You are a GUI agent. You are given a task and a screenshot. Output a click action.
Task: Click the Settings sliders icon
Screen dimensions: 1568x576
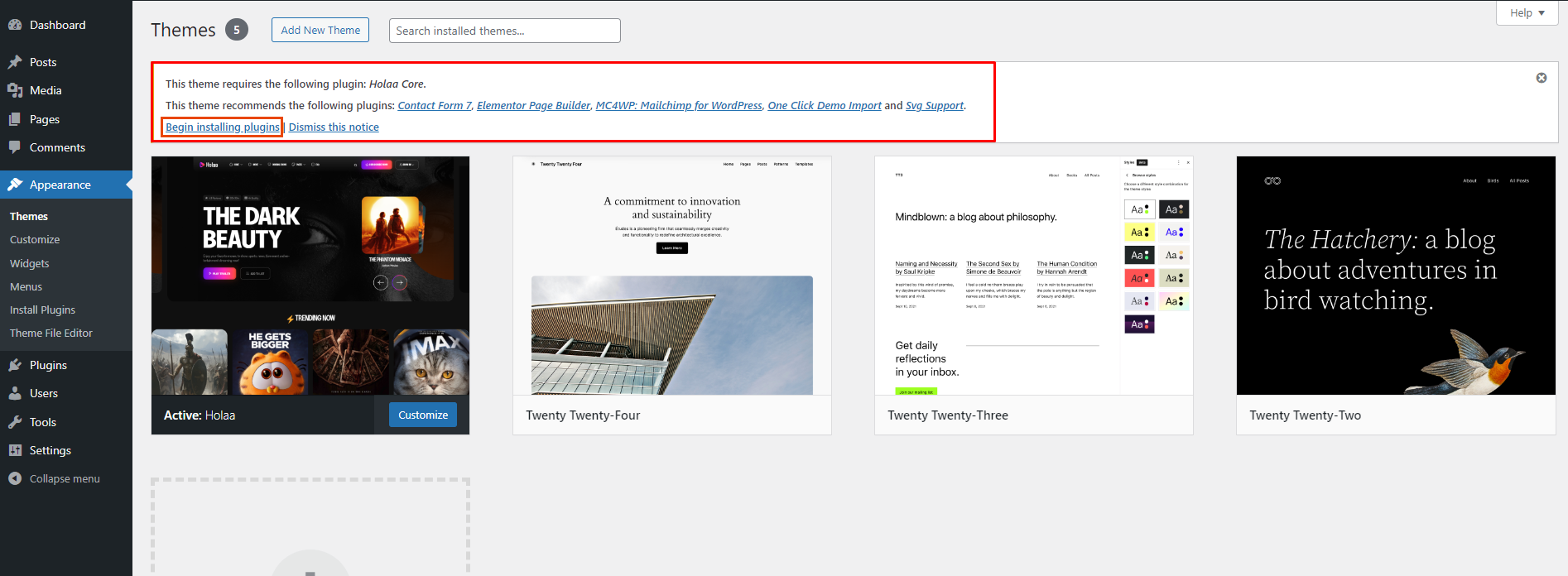pos(15,450)
